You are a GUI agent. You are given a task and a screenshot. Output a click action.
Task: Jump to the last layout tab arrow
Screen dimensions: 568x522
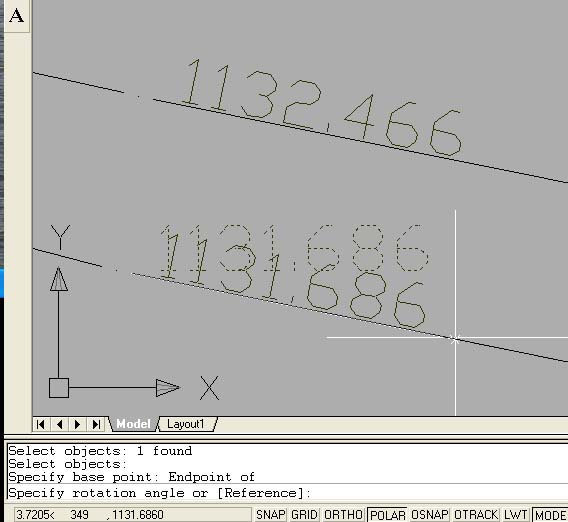coord(96,424)
